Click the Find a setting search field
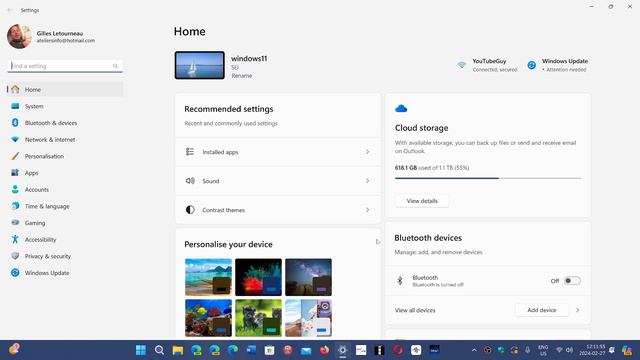This screenshot has width=640, height=360. 65,66
